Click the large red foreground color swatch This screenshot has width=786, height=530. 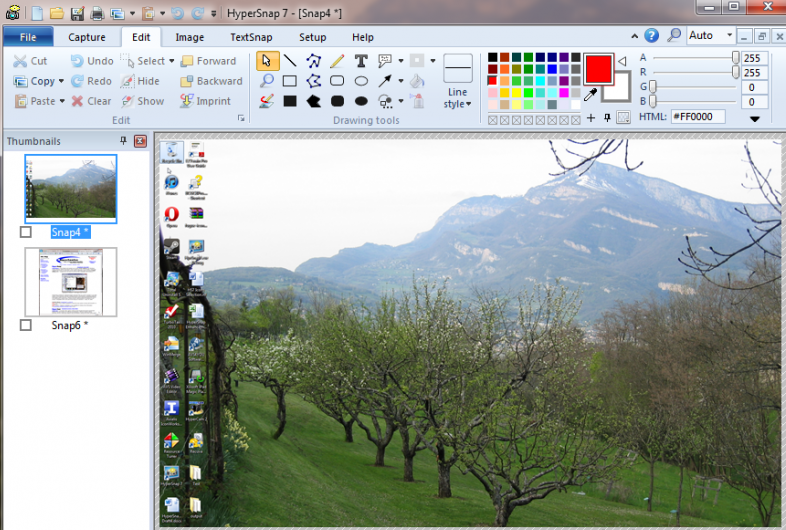(x=598, y=69)
